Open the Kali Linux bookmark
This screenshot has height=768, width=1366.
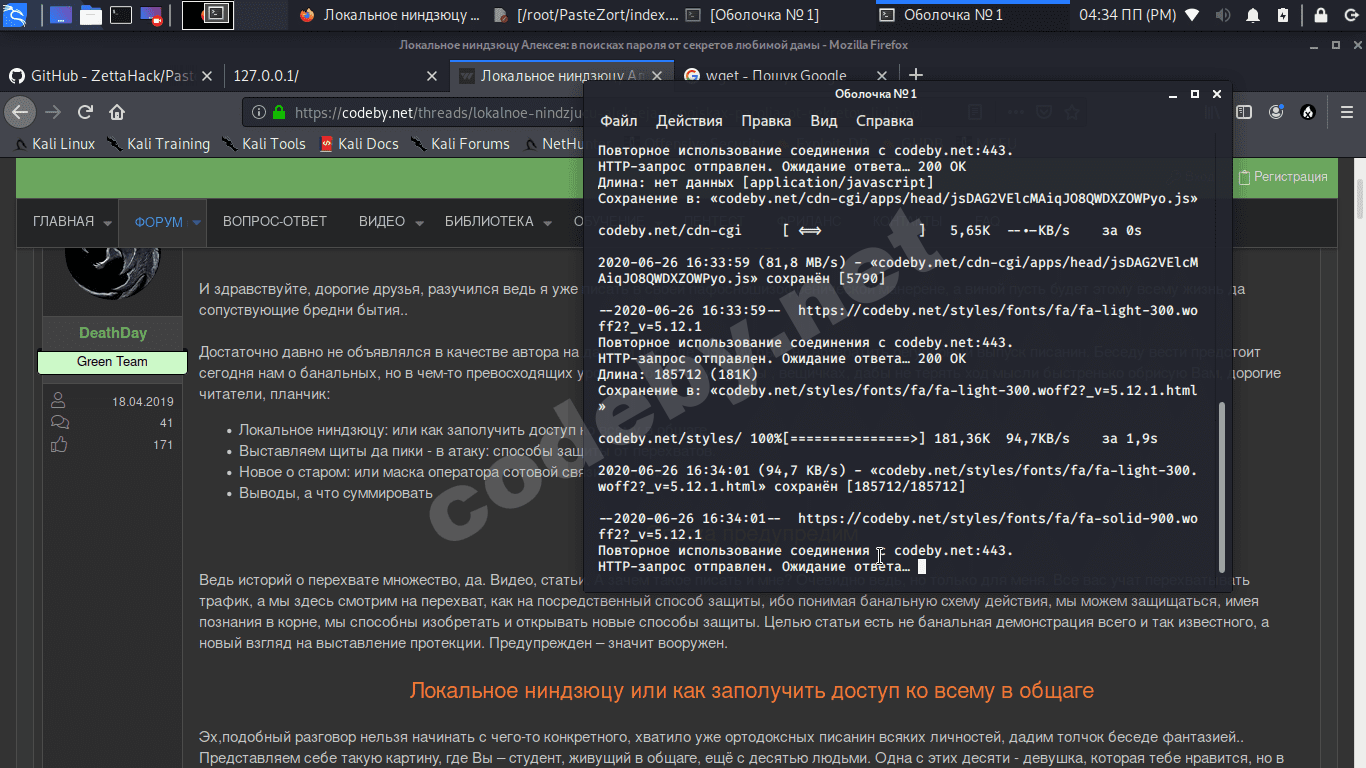[x=55, y=144]
